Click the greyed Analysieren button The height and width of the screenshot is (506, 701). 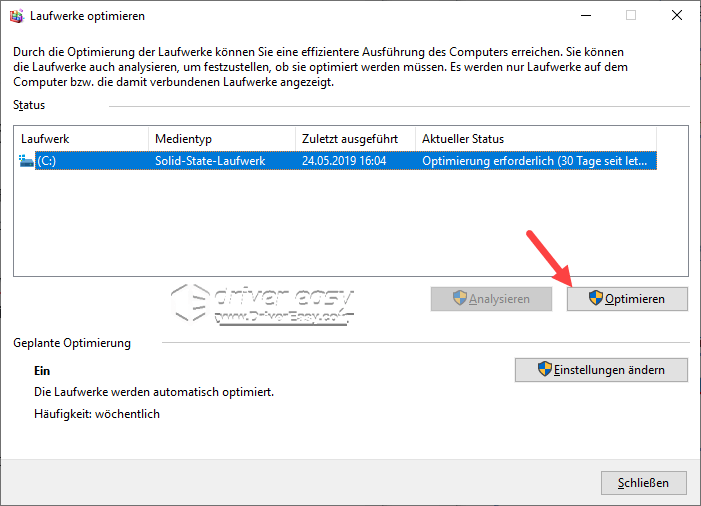pos(491,299)
